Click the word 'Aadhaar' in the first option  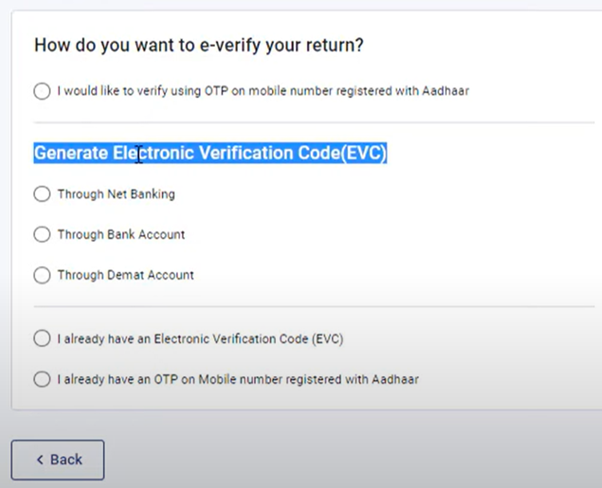click(446, 91)
